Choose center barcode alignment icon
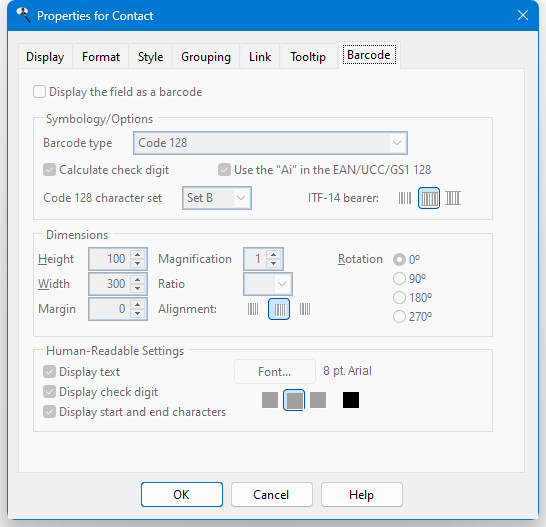Viewport: 546px width, 527px height. (x=279, y=309)
